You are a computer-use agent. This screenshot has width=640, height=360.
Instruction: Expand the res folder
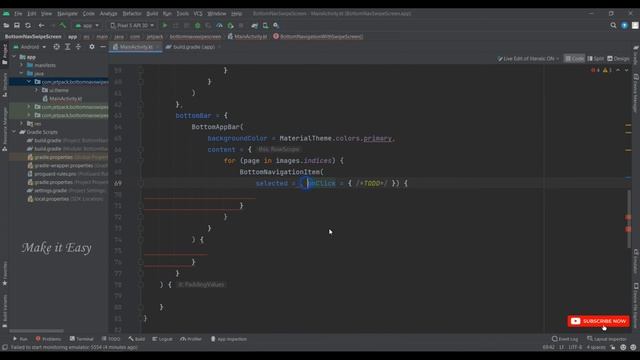coord(22,123)
